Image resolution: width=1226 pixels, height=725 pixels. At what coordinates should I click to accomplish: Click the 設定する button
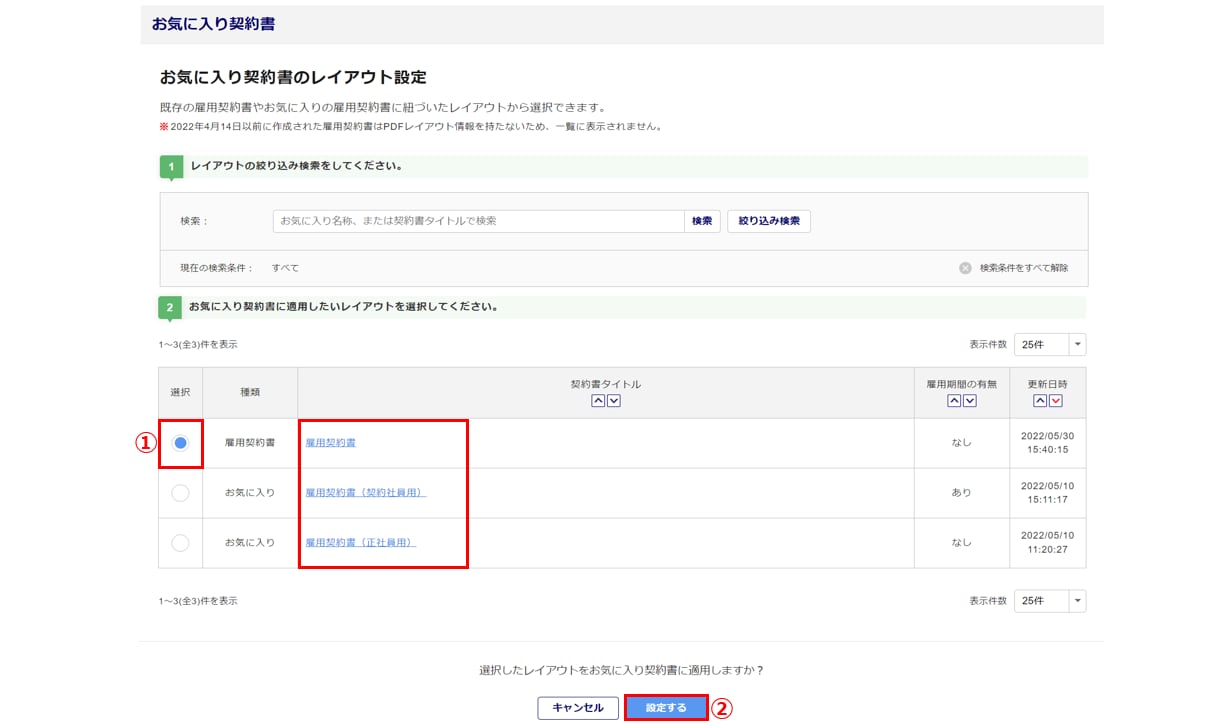point(666,708)
